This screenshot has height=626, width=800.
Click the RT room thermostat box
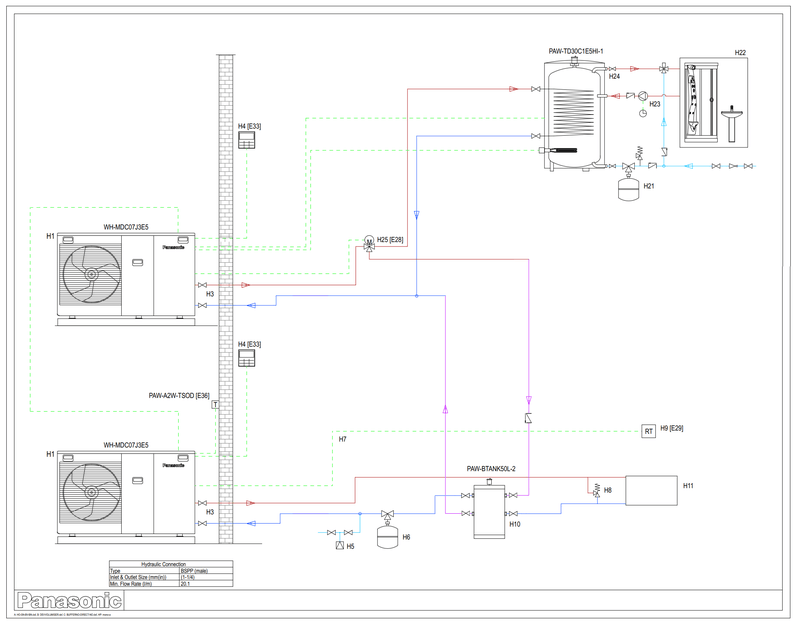[x=648, y=431]
